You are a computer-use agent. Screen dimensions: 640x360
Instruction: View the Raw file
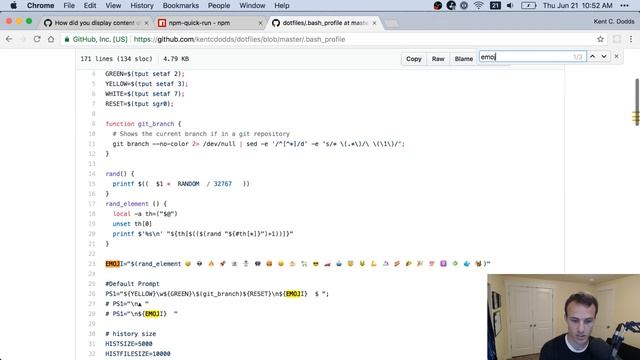coord(438,59)
